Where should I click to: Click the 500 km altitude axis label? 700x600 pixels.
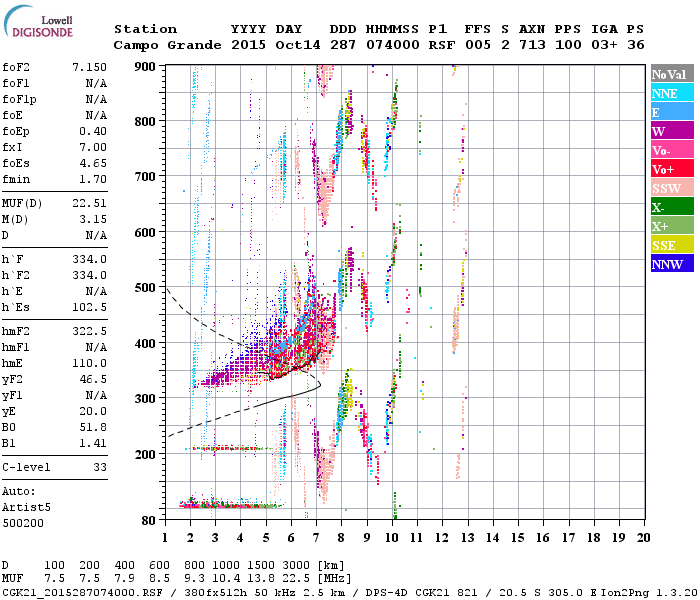click(145, 288)
